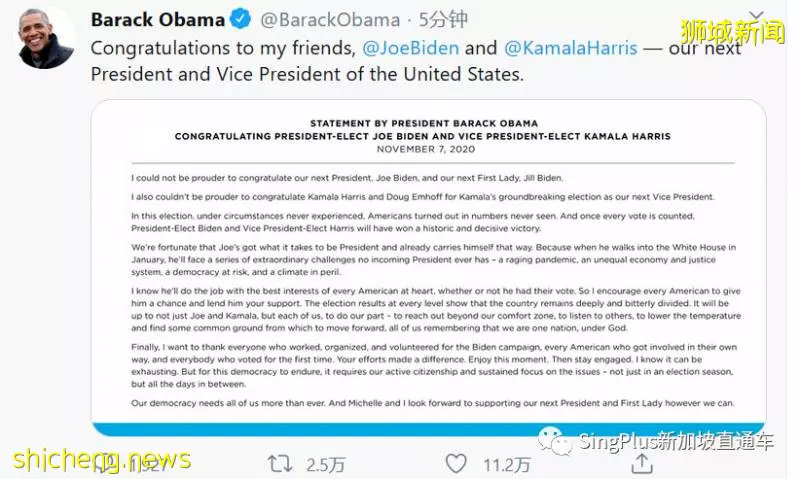Image resolution: width=800 pixels, height=479 pixels.
Task: Click the Barack Obama display name
Action: click(158, 19)
